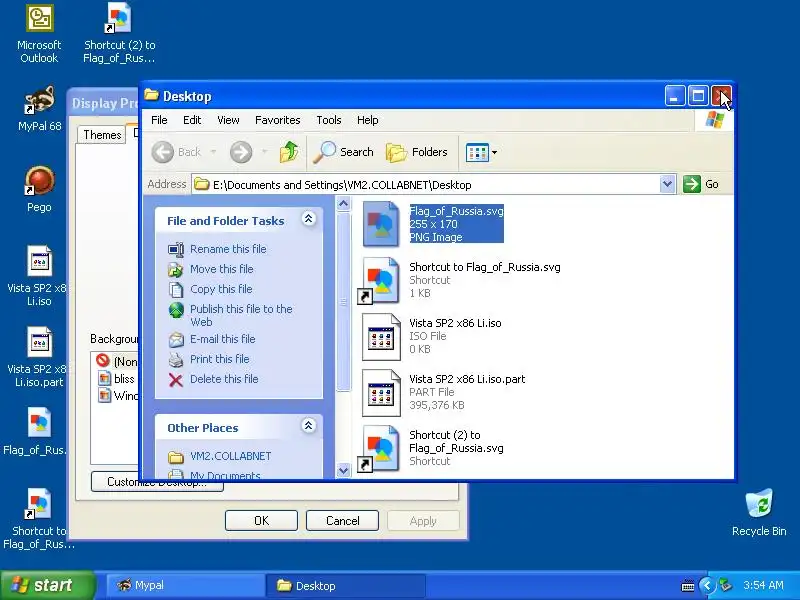The height and width of the screenshot is (600, 800).
Task: Close the Desktop Explorer window
Action: click(x=721, y=96)
